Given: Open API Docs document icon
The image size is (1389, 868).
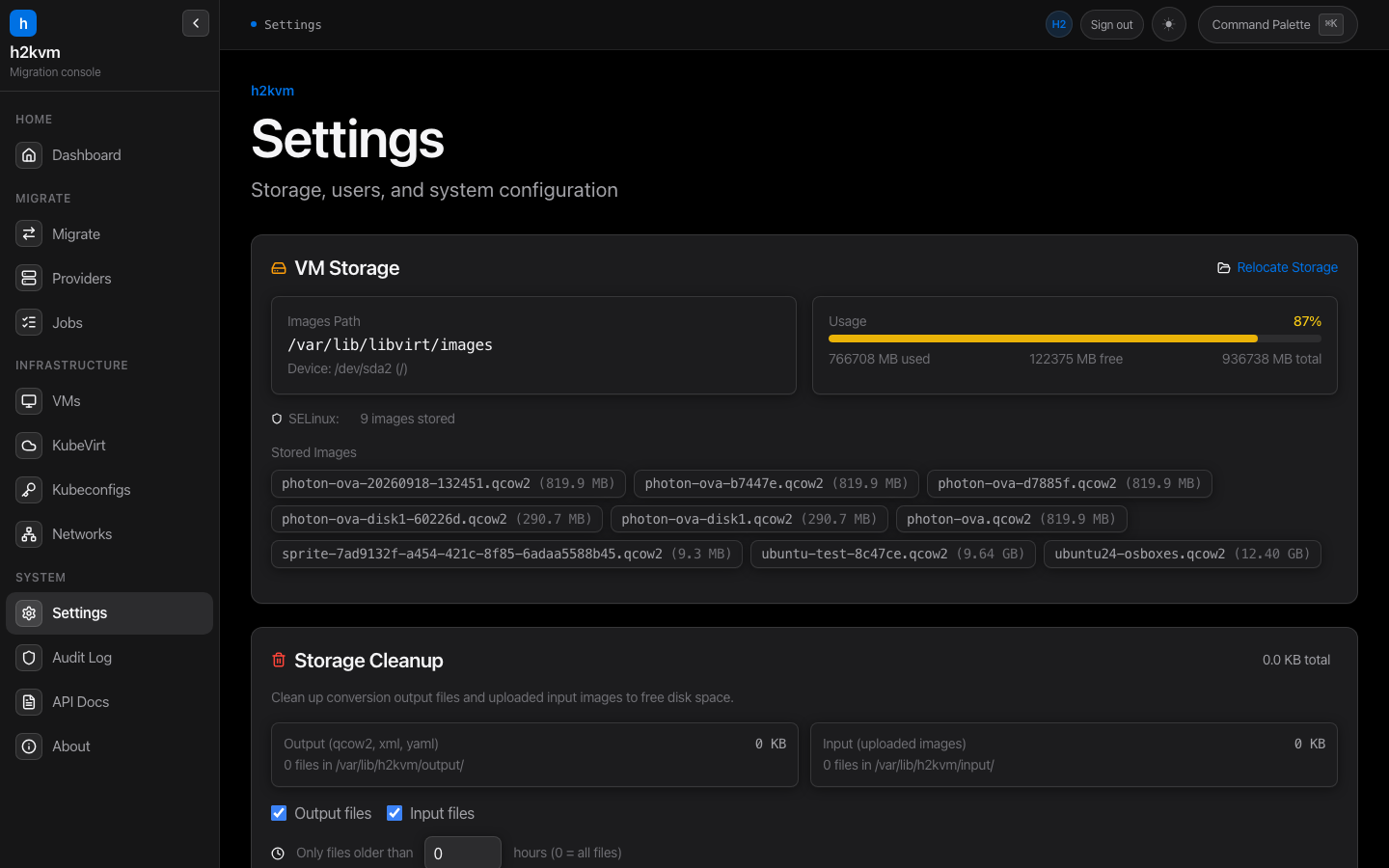Looking at the screenshot, I should point(29,702).
